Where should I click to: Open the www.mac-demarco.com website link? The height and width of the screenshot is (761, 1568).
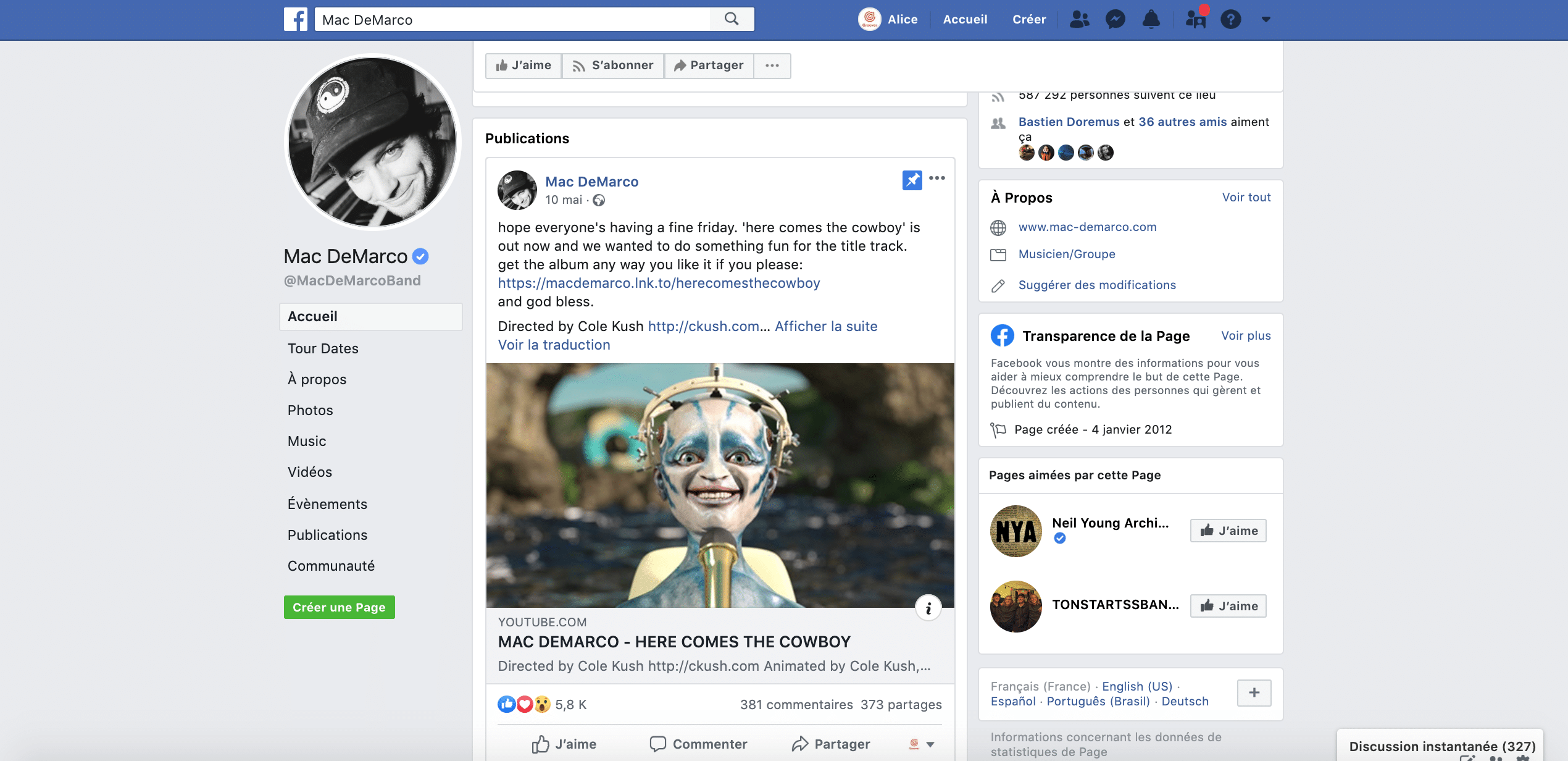pyautogui.click(x=1087, y=227)
